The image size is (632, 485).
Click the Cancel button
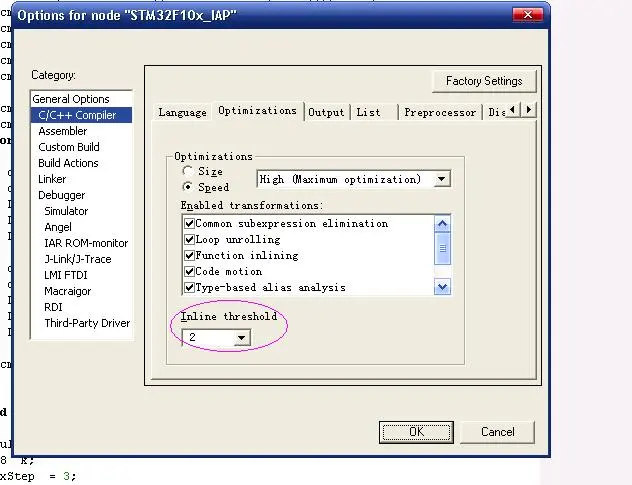coord(497,432)
